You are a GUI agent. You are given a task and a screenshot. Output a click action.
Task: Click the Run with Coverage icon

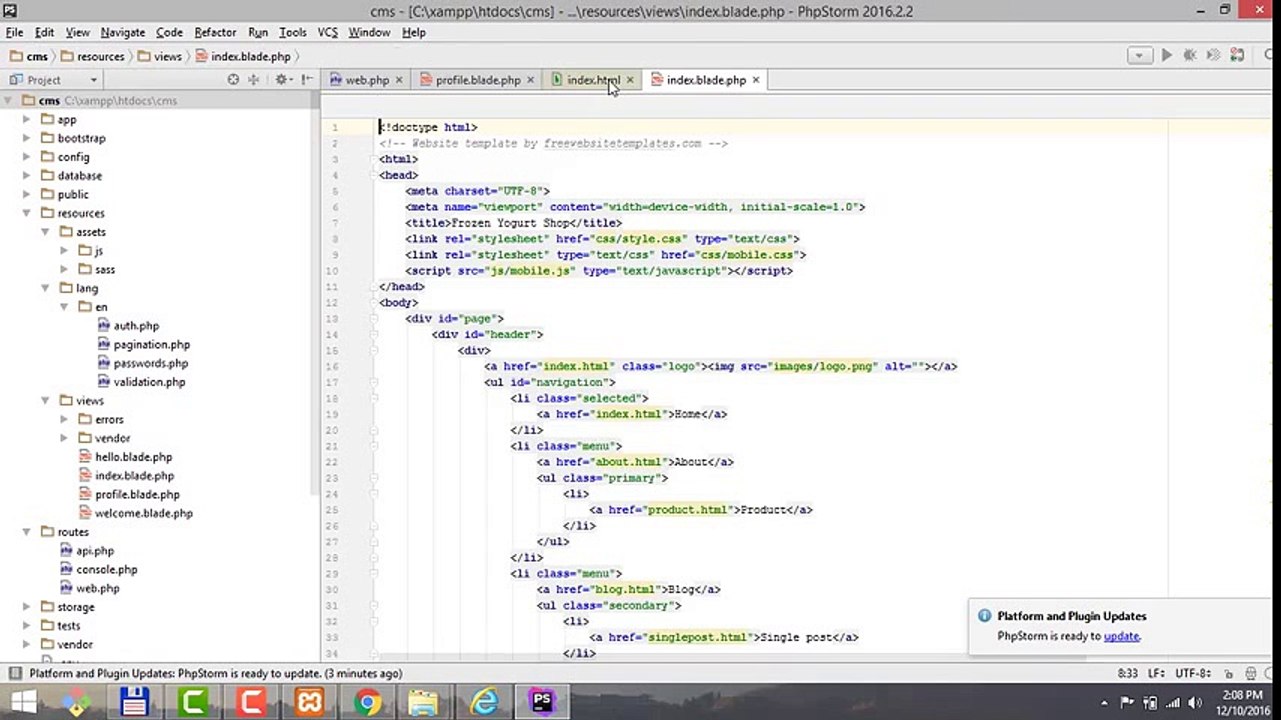click(1214, 56)
